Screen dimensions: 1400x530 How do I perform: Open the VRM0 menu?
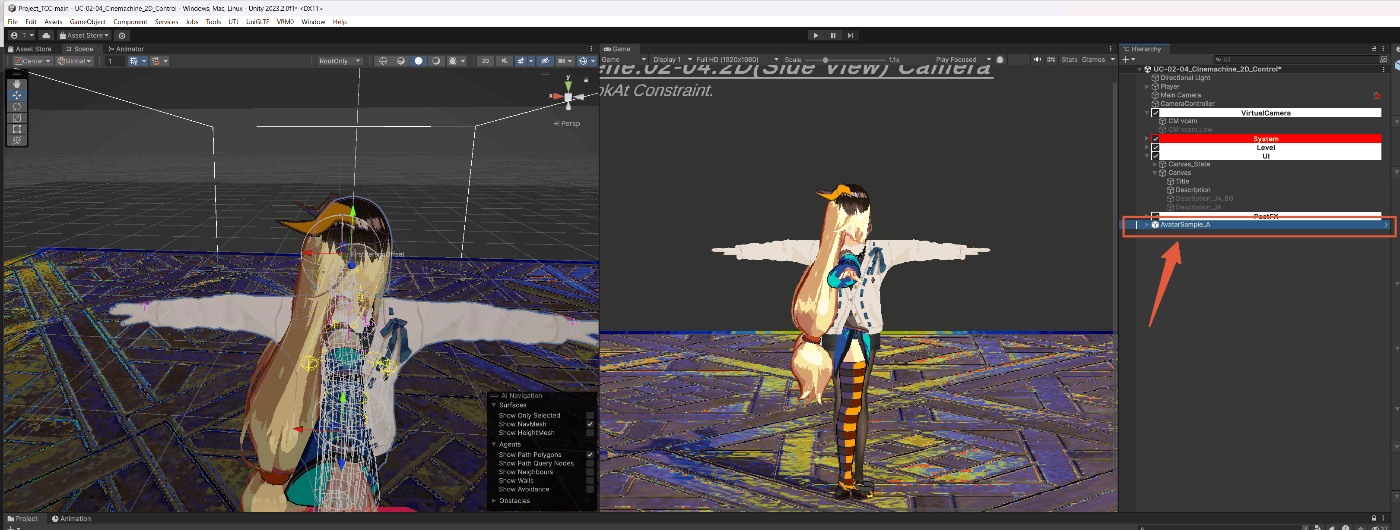click(285, 21)
